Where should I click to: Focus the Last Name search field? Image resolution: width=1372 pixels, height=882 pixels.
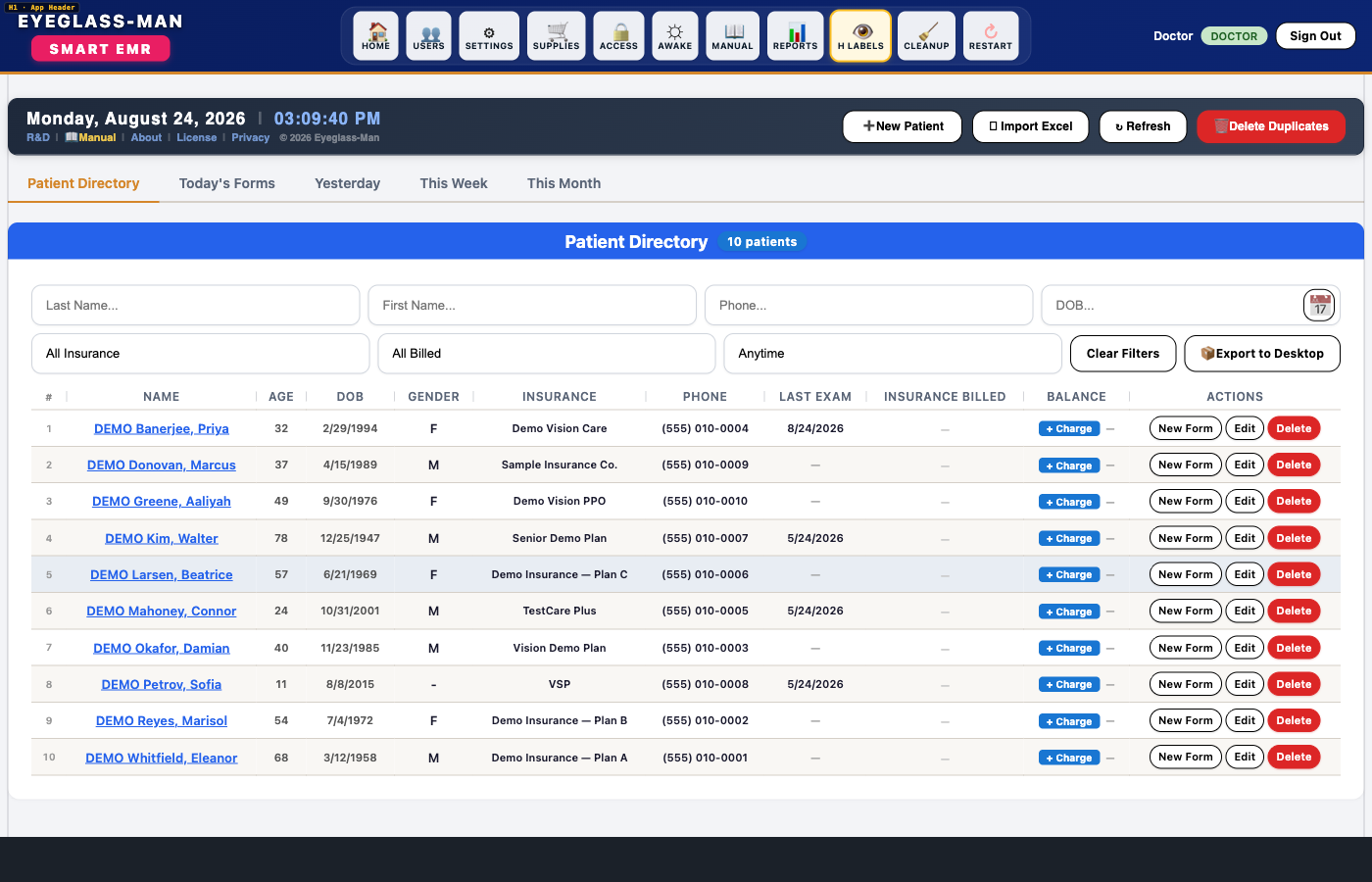tap(196, 306)
